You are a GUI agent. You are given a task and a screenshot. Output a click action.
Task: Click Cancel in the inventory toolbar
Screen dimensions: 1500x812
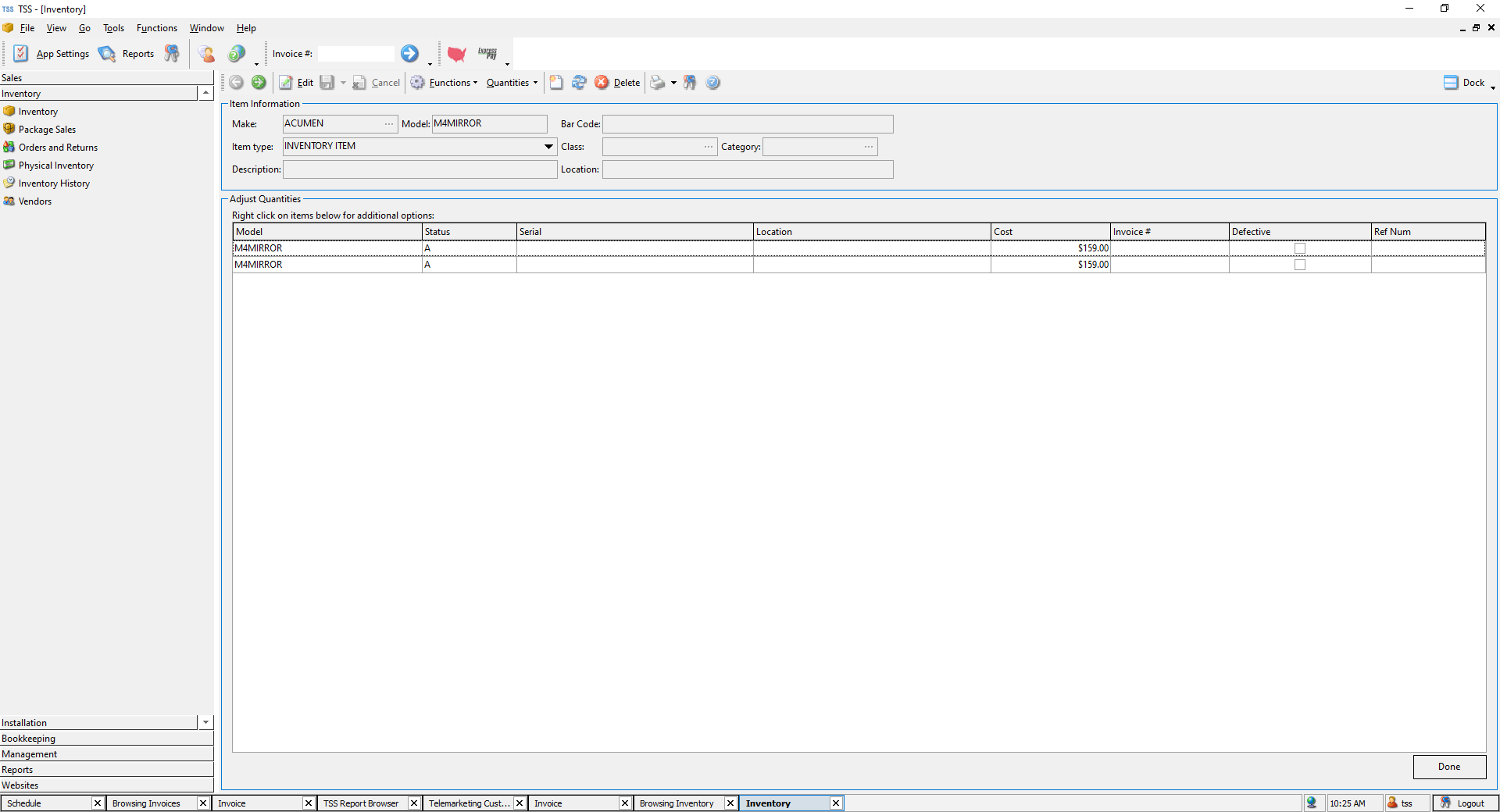click(x=377, y=83)
